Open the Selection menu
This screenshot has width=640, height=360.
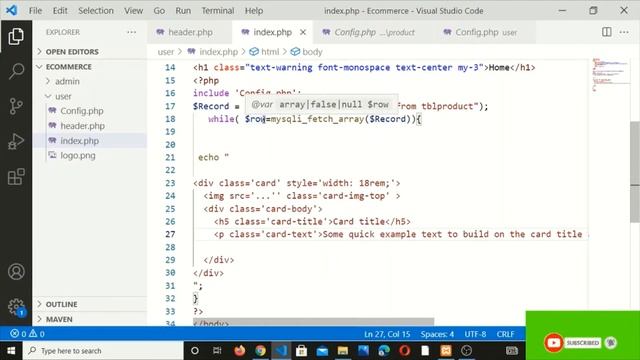[x=96, y=11]
